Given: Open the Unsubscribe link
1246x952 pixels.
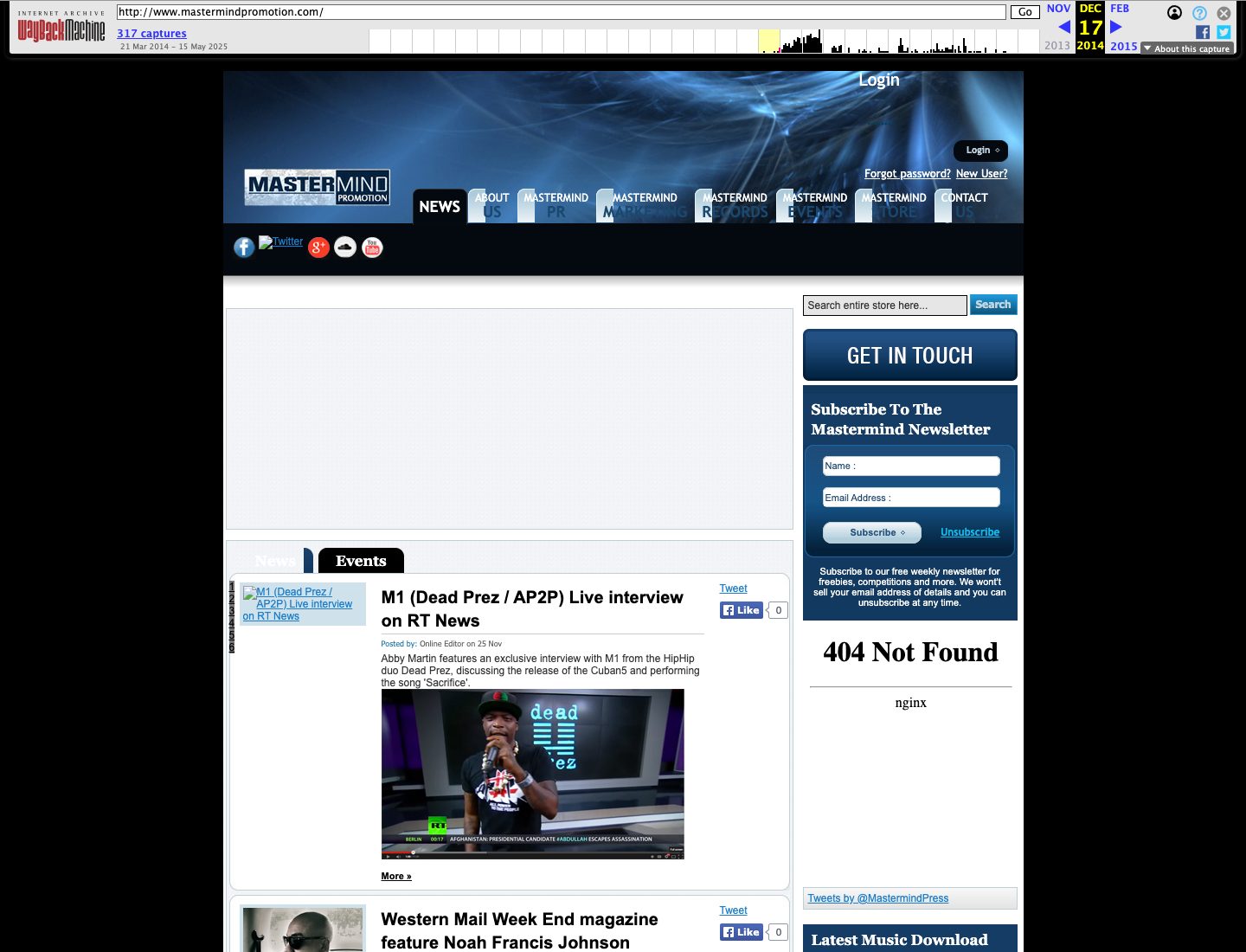Looking at the screenshot, I should 970,532.
